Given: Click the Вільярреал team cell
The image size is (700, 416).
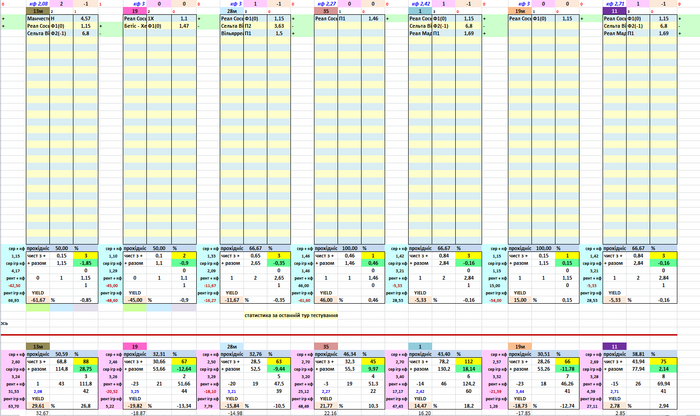Looking at the screenshot, I should [x=232, y=33].
